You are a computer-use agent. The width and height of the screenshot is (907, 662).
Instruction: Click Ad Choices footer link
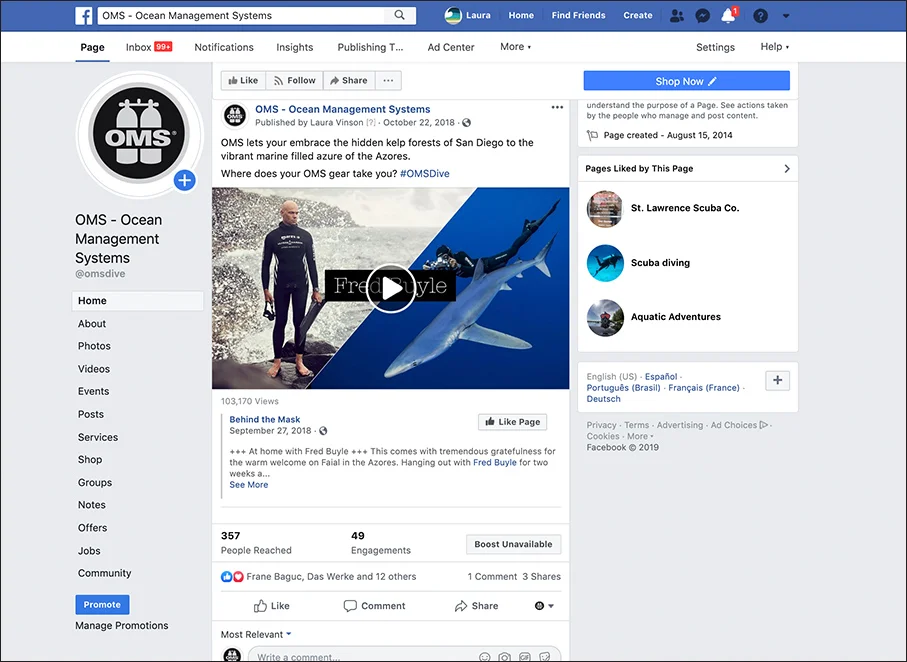pyautogui.click(x=739, y=425)
